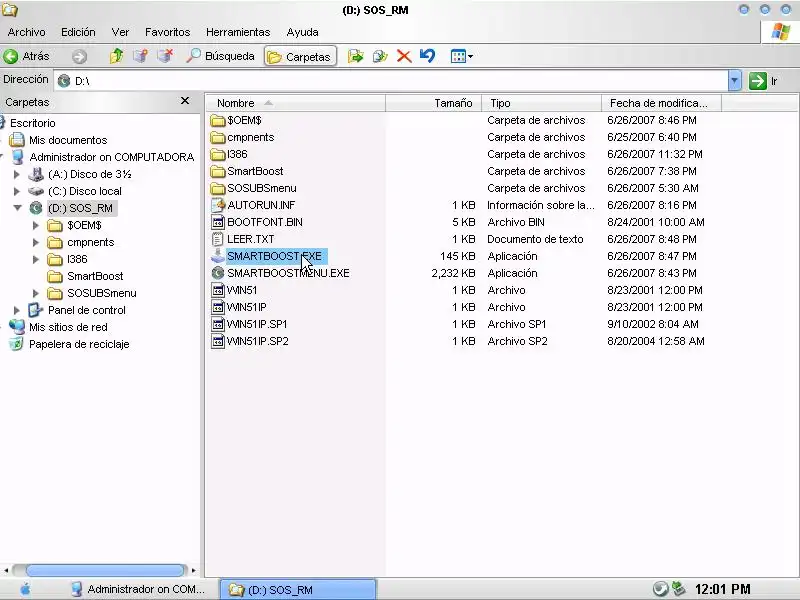This screenshot has width=800, height=600.
Task: Select the SMARTBOOSTMENU.EXE application icon
Action: pos(218,273)
